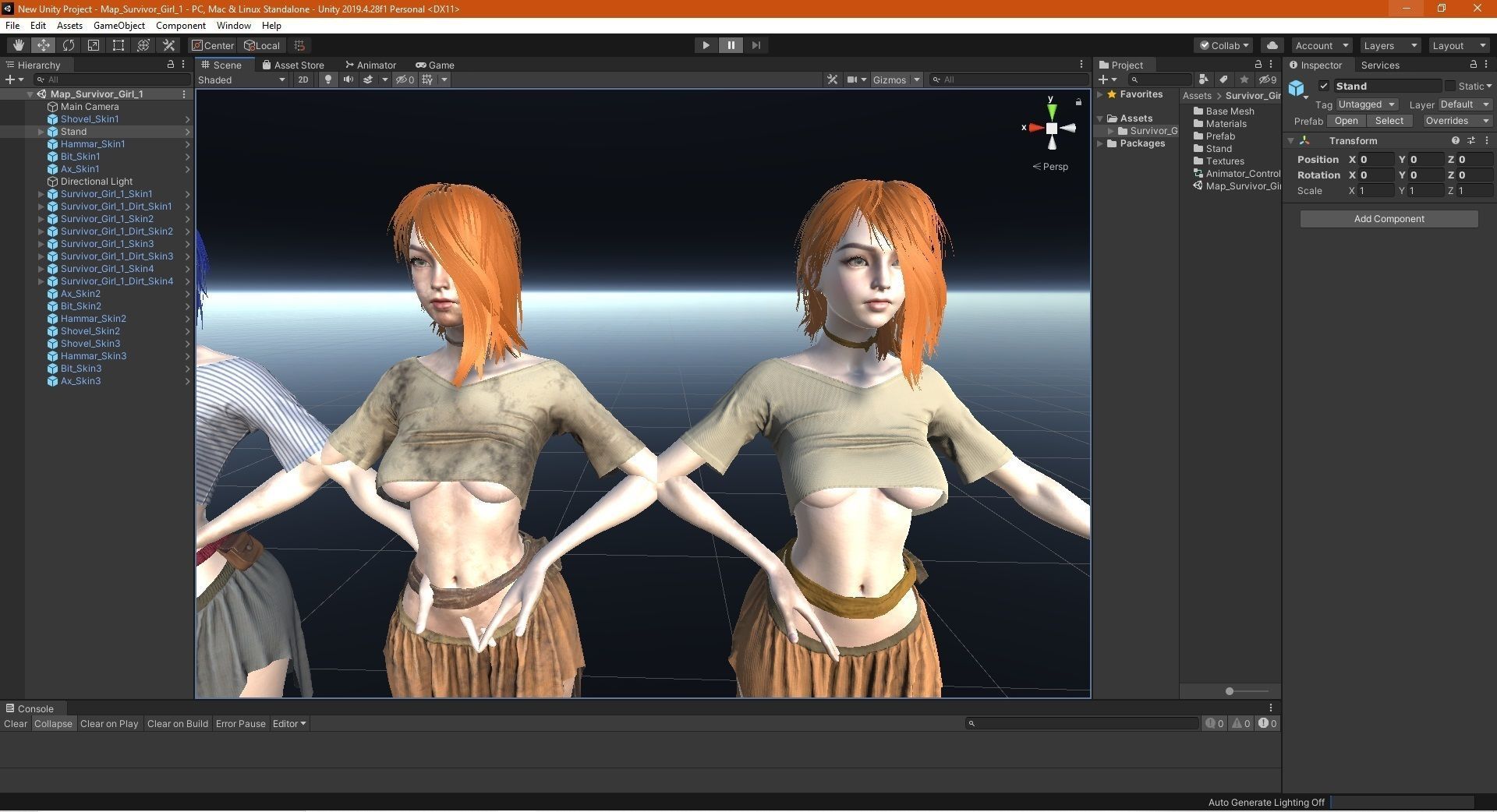1497x812 pixels.
Task: Open Transform preset settings
Action: pyautogui.click(x=1470, y=140)
